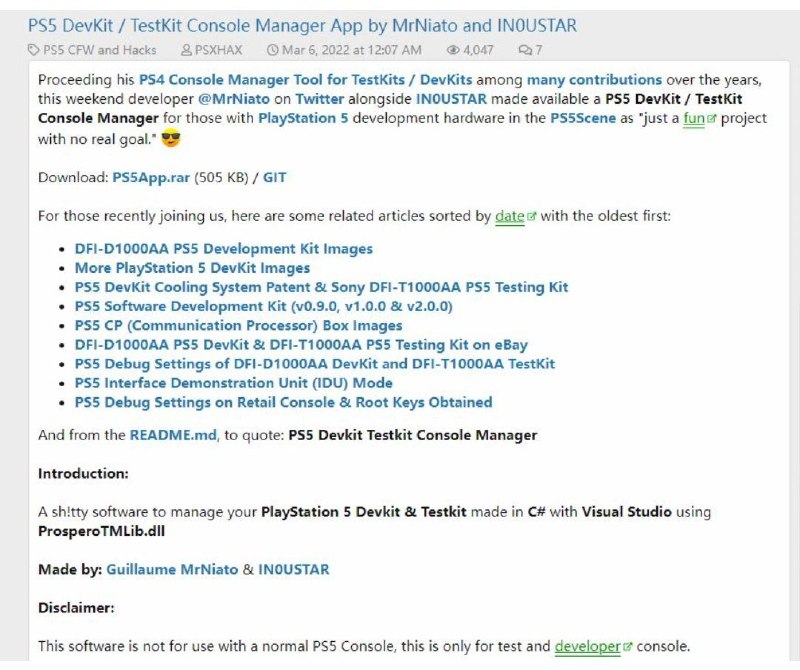Screen dimensions: 800x670
Task: Open PS5 CP (Communication Processor) Box Images article
Action: click(238, 326)
